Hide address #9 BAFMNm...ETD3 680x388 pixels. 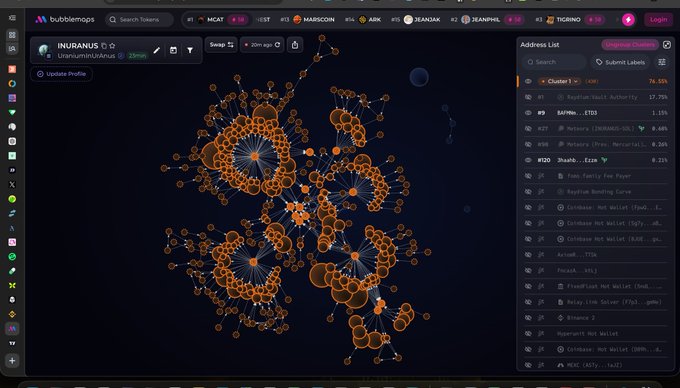click(x=528, y=113)
